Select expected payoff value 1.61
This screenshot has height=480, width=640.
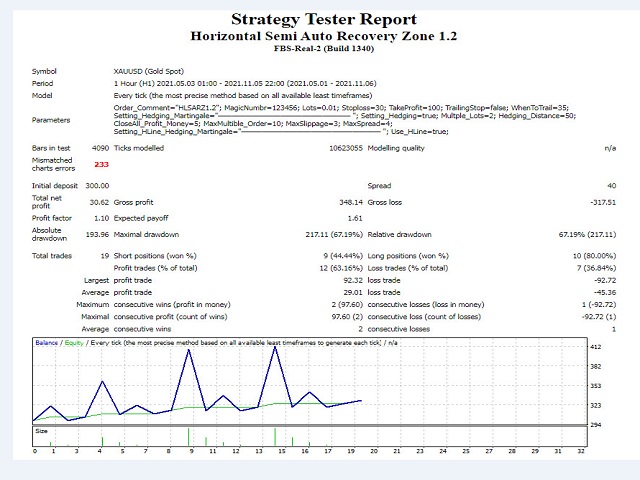pyautogui.click(x=355, y=218)
